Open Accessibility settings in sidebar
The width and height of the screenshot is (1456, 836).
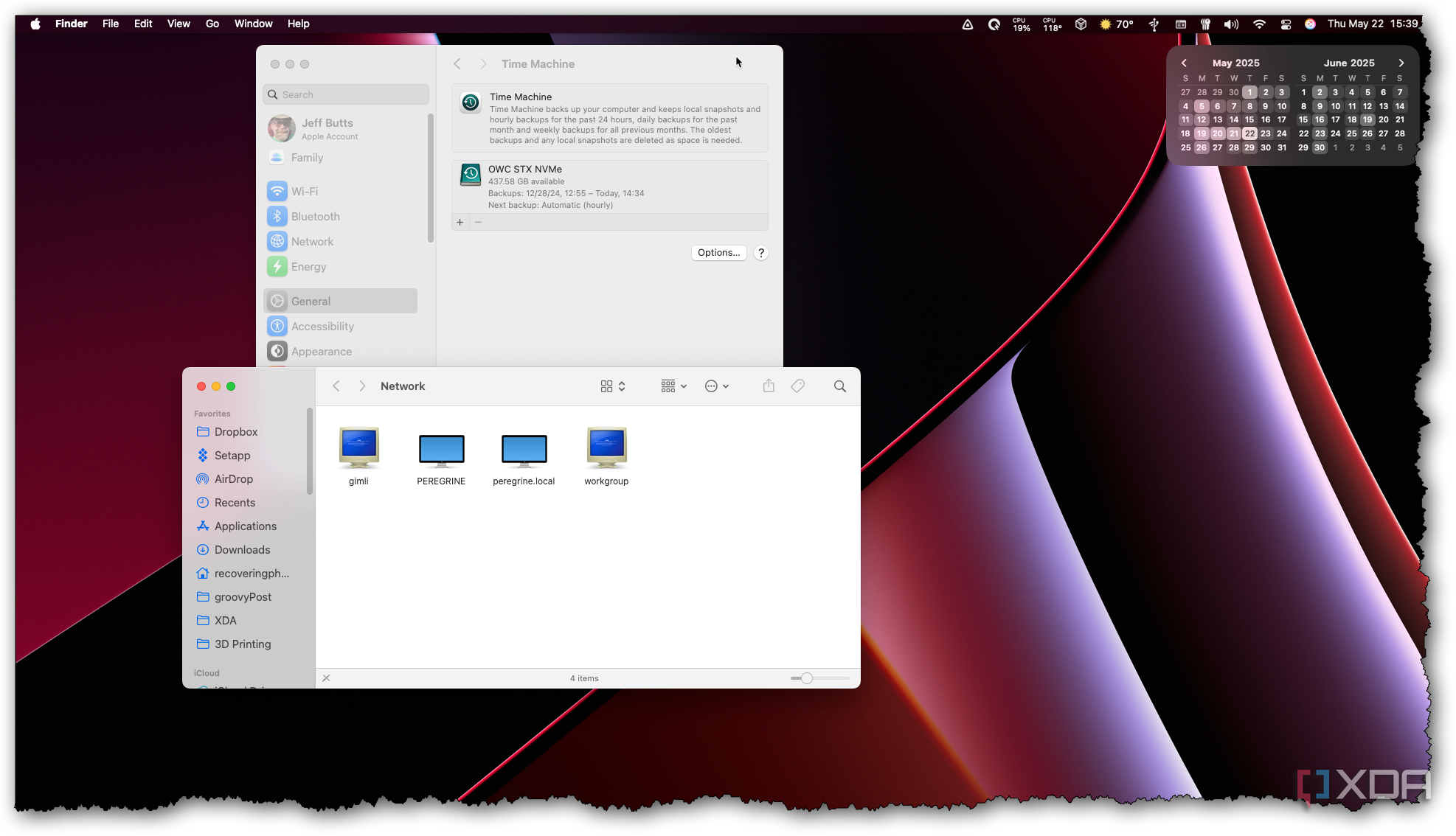(341, 327)
